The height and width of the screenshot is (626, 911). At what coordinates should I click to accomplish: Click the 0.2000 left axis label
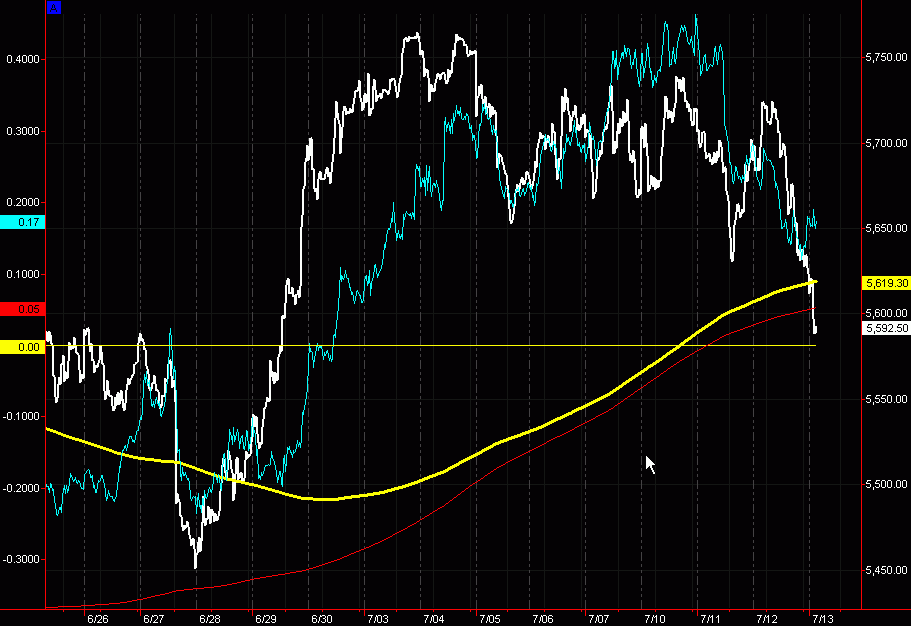(23, 202)
